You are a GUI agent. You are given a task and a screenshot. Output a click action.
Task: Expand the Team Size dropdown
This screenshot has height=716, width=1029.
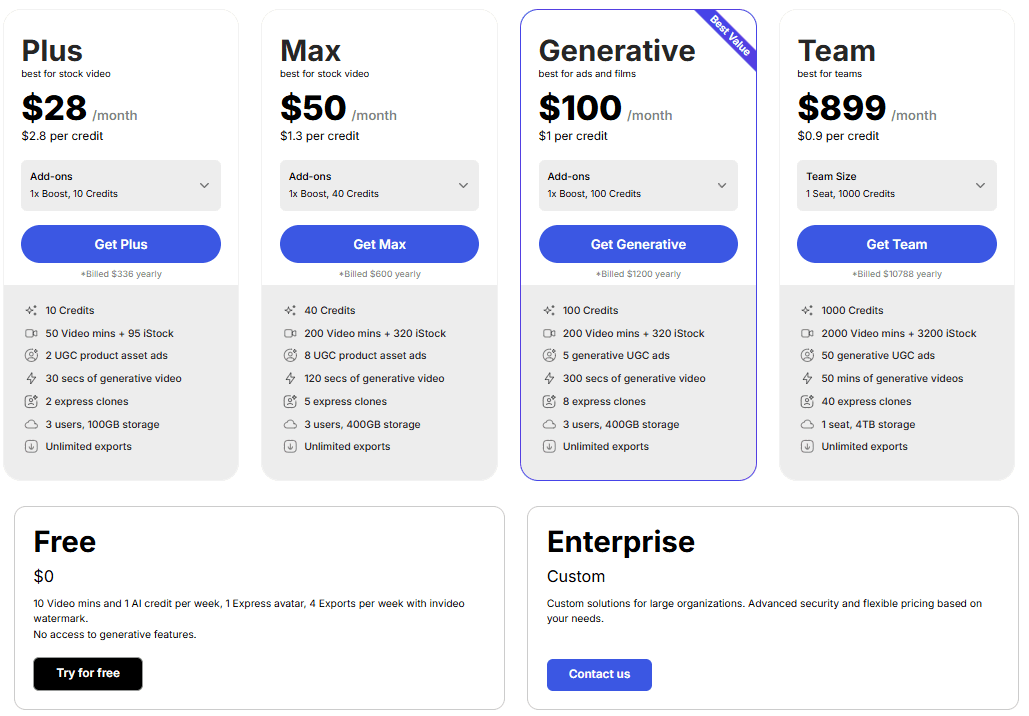(896, 185)
